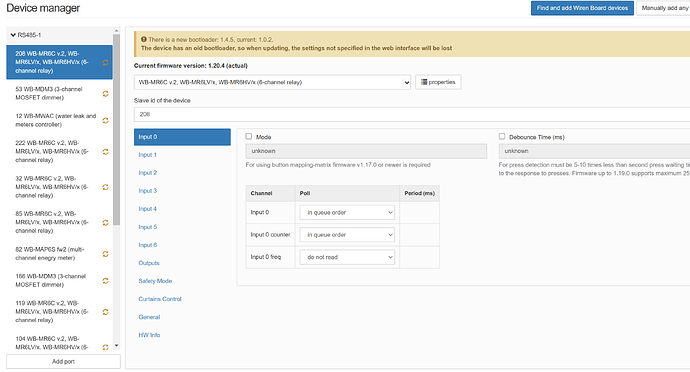Open the General tab
This screenshot has height=372, width=690.
(x=149, y=317)
